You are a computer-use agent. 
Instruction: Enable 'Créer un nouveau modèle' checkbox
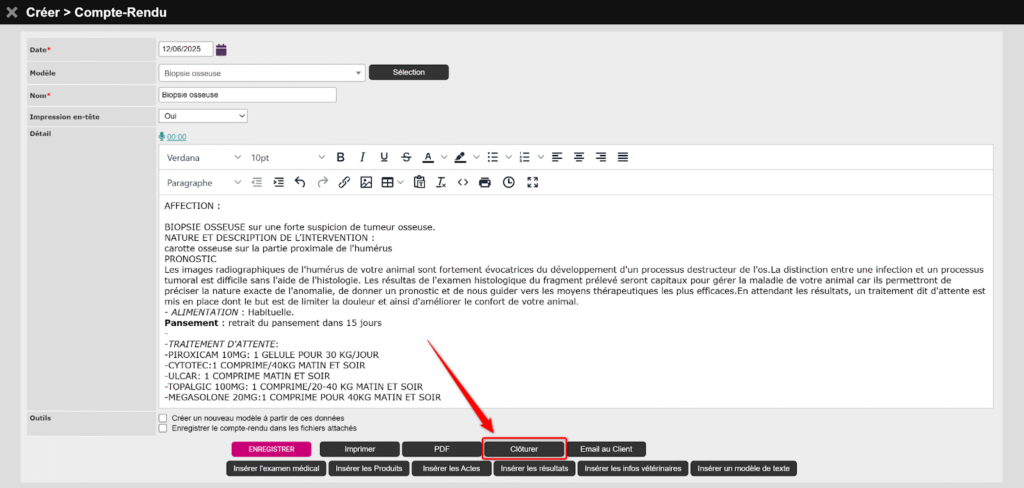pos(163,418)
